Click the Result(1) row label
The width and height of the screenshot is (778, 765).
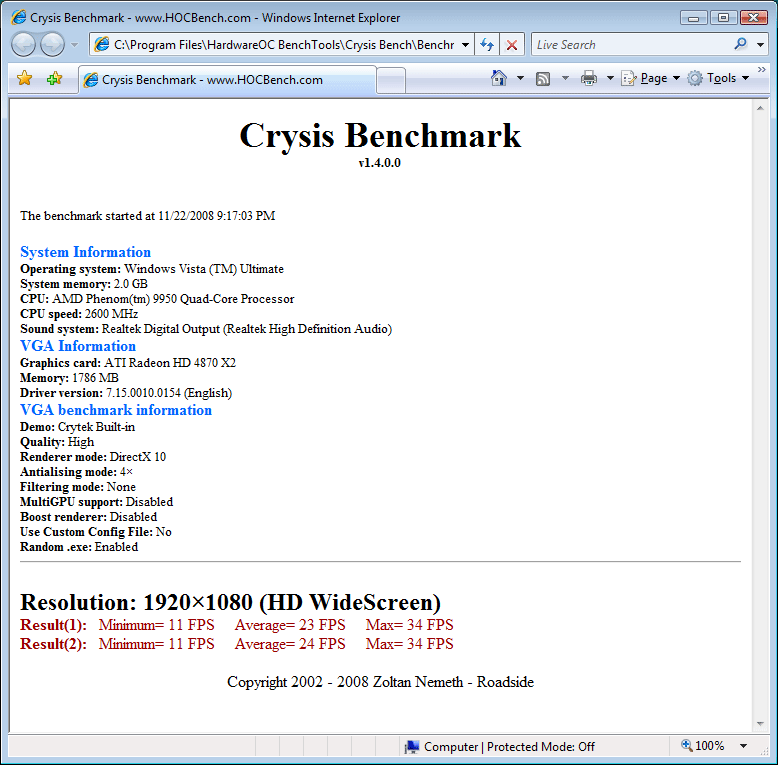(54, 625)
